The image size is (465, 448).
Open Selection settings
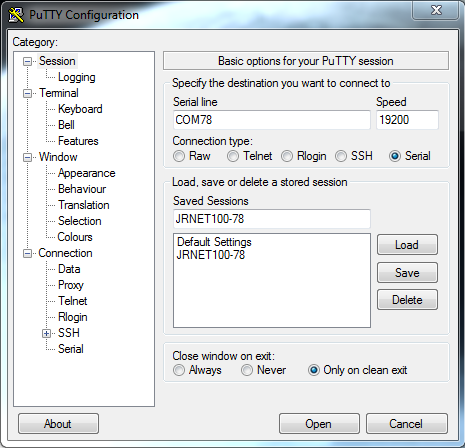79,221
